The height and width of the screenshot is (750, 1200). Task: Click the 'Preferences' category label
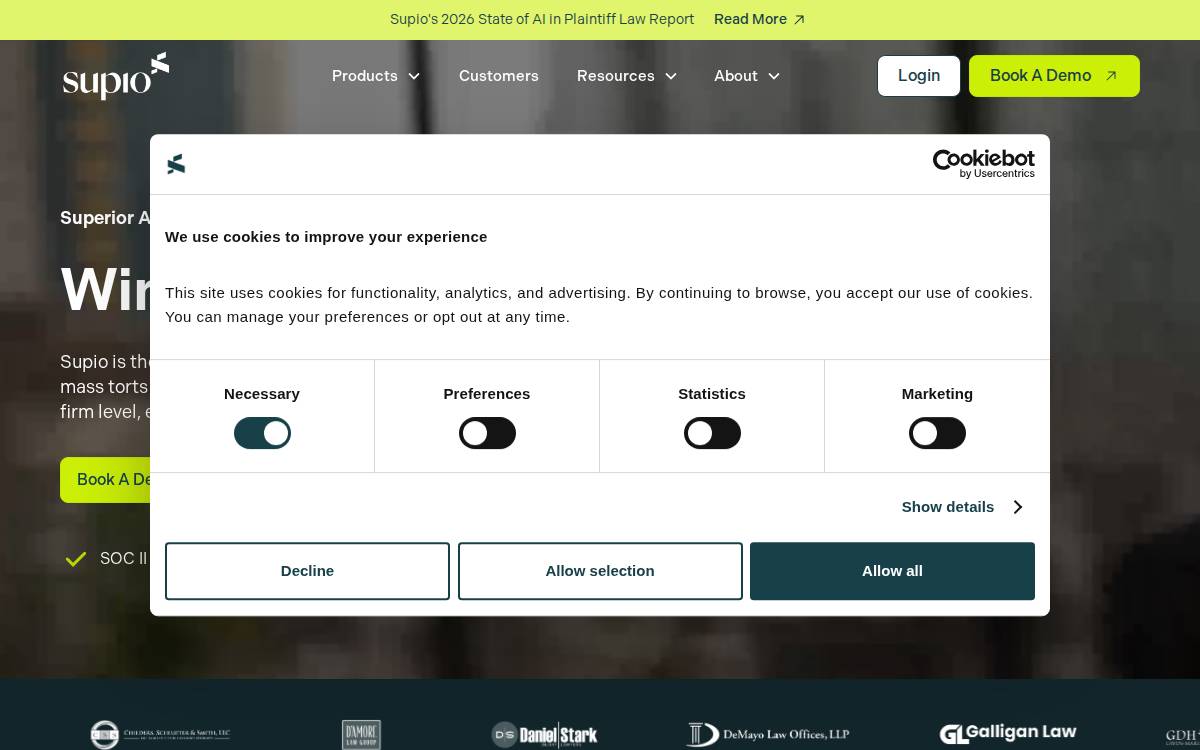coord(487,394)
